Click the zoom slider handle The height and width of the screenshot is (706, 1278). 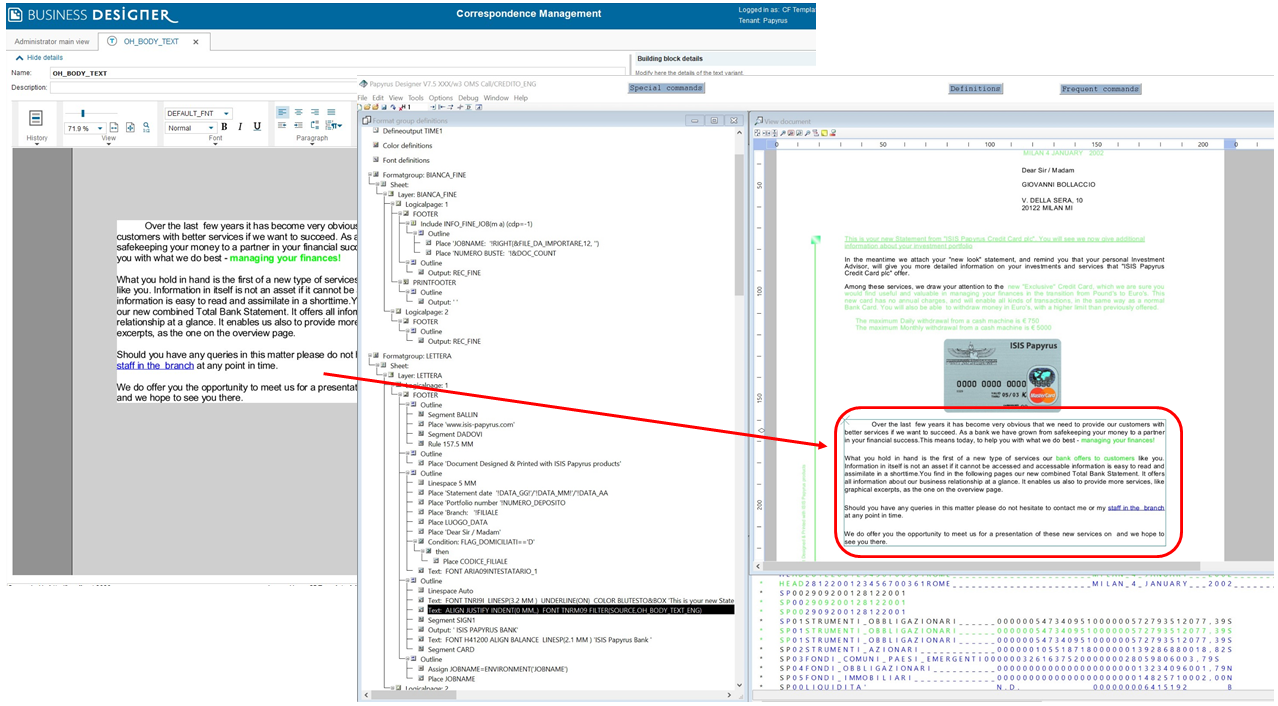82,113
